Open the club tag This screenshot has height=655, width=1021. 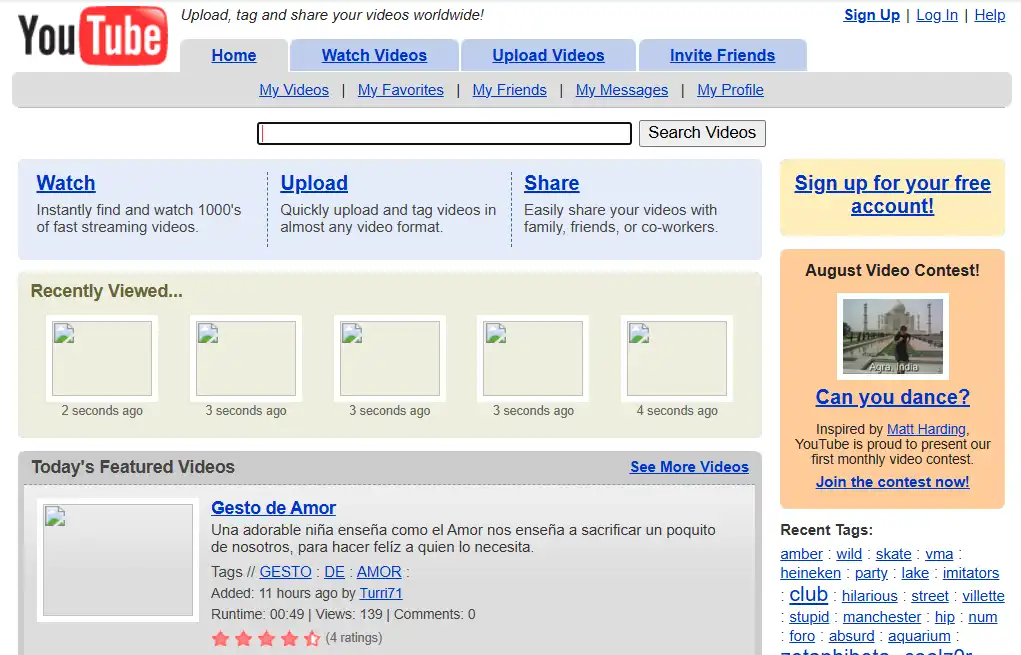coord(809,594)
